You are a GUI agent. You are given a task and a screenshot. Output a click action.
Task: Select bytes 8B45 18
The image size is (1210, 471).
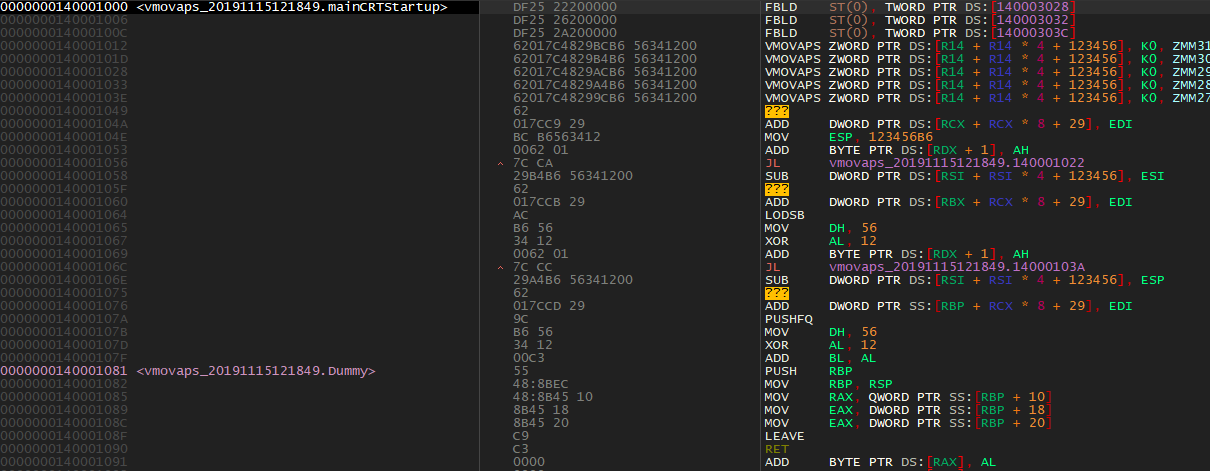coord(540,410)
